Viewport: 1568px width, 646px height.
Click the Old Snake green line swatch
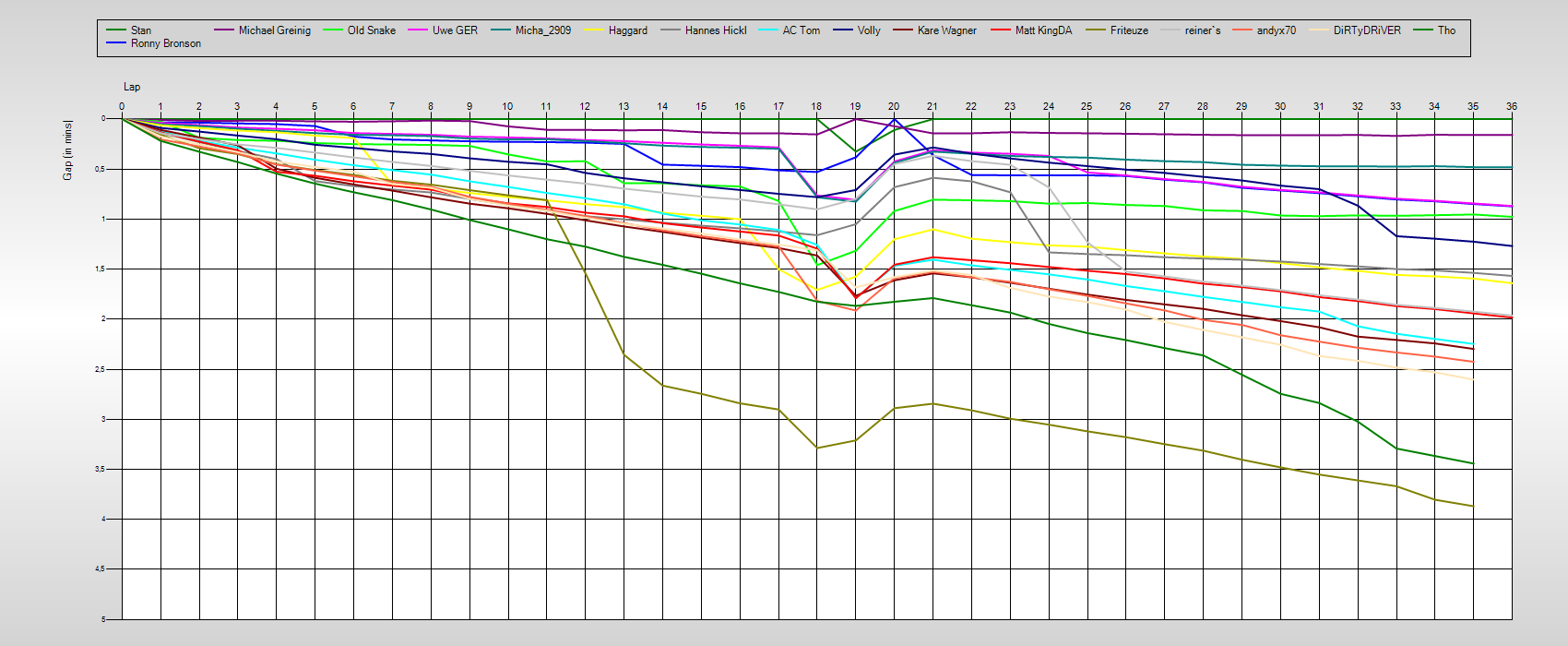(334, 30)
